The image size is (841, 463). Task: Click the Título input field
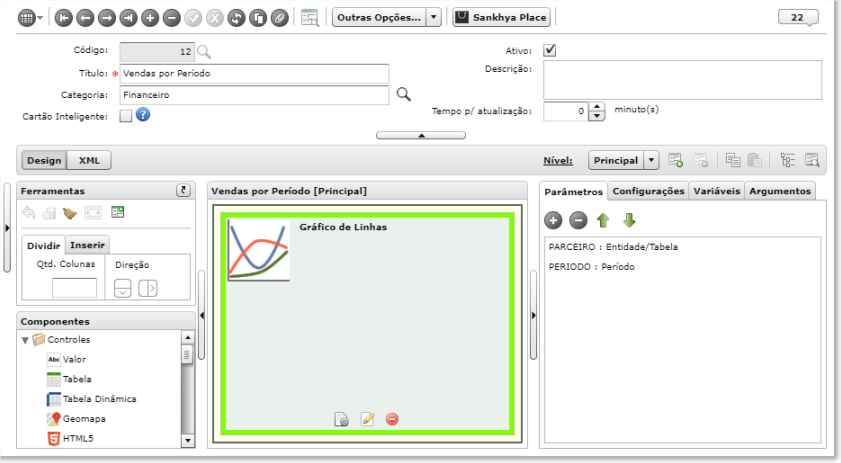coord(254,74)
